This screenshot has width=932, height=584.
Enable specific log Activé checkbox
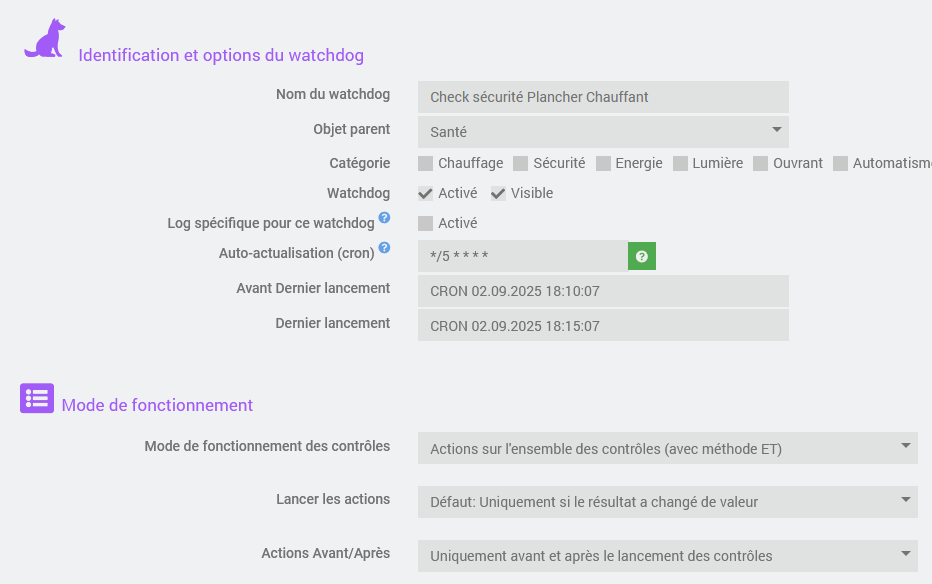426,223
